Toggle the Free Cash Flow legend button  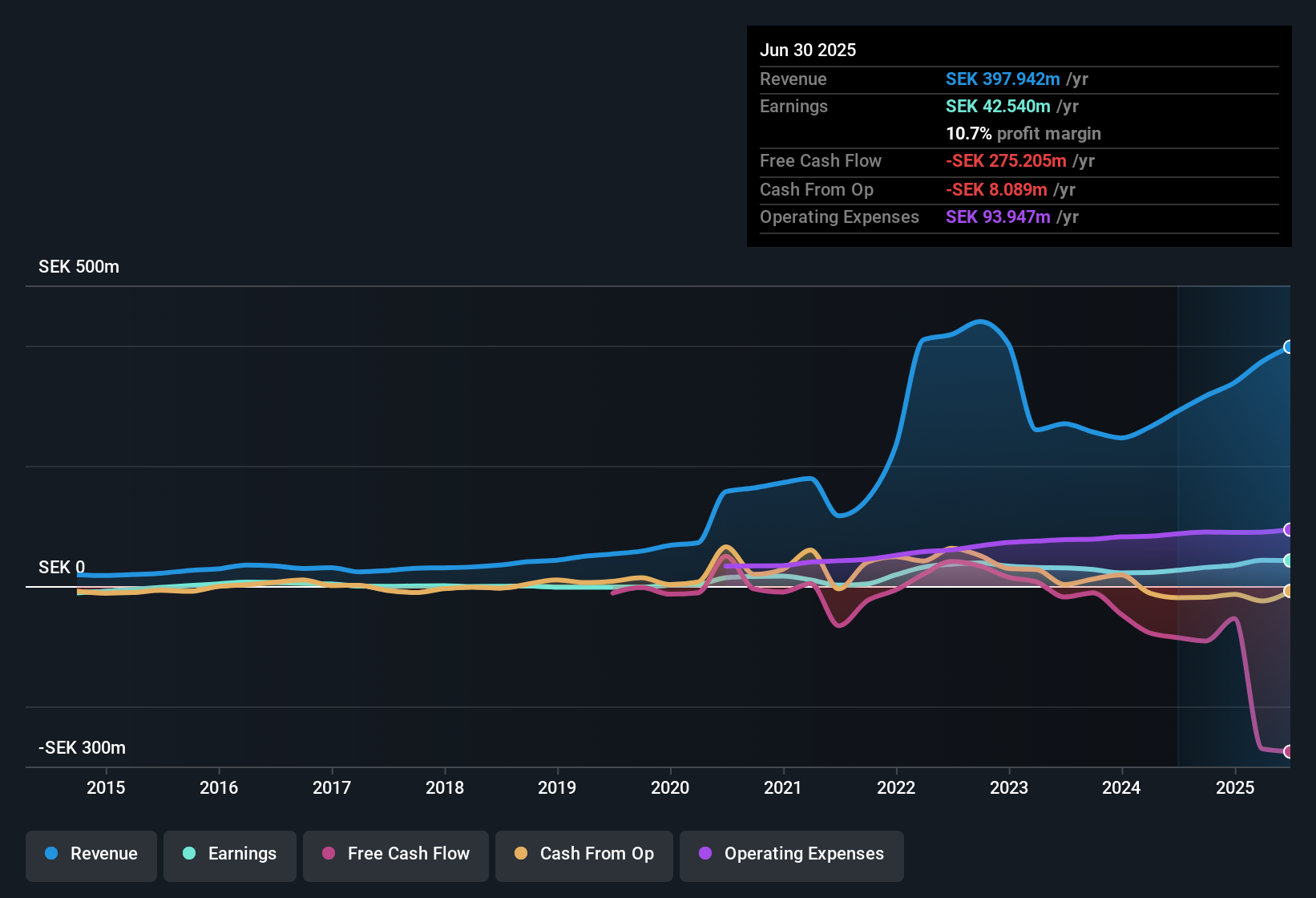(x=396, y=855)
